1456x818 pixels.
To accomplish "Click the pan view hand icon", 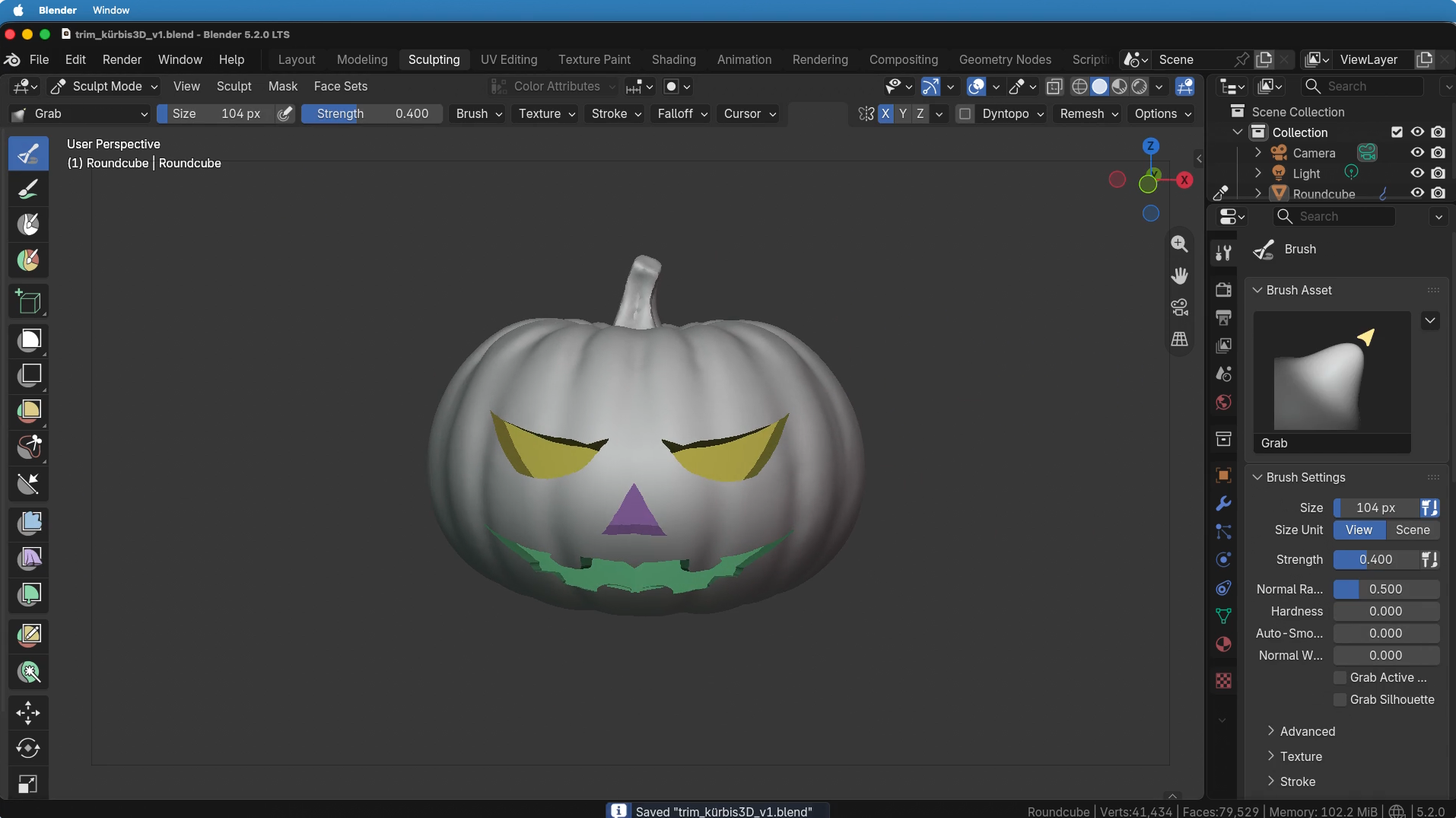I will pos(1179,275).
